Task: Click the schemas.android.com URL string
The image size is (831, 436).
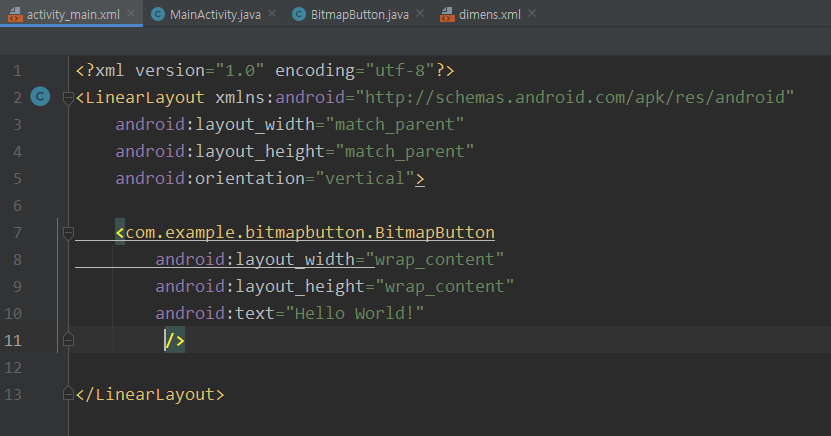Action: coord(575,97)
